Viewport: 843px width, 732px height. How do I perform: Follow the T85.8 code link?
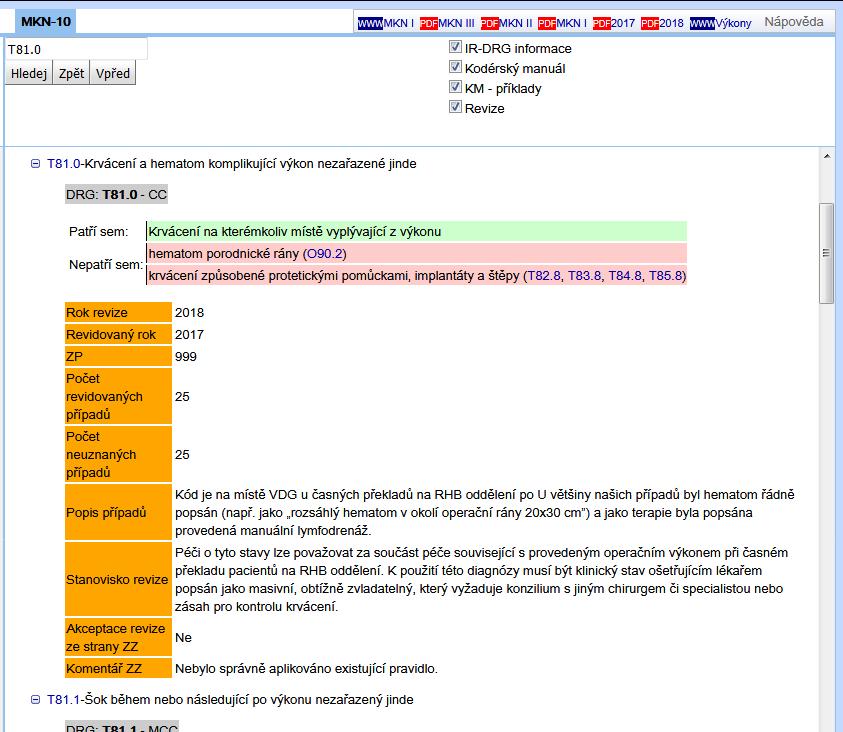(x=666, y=276)
